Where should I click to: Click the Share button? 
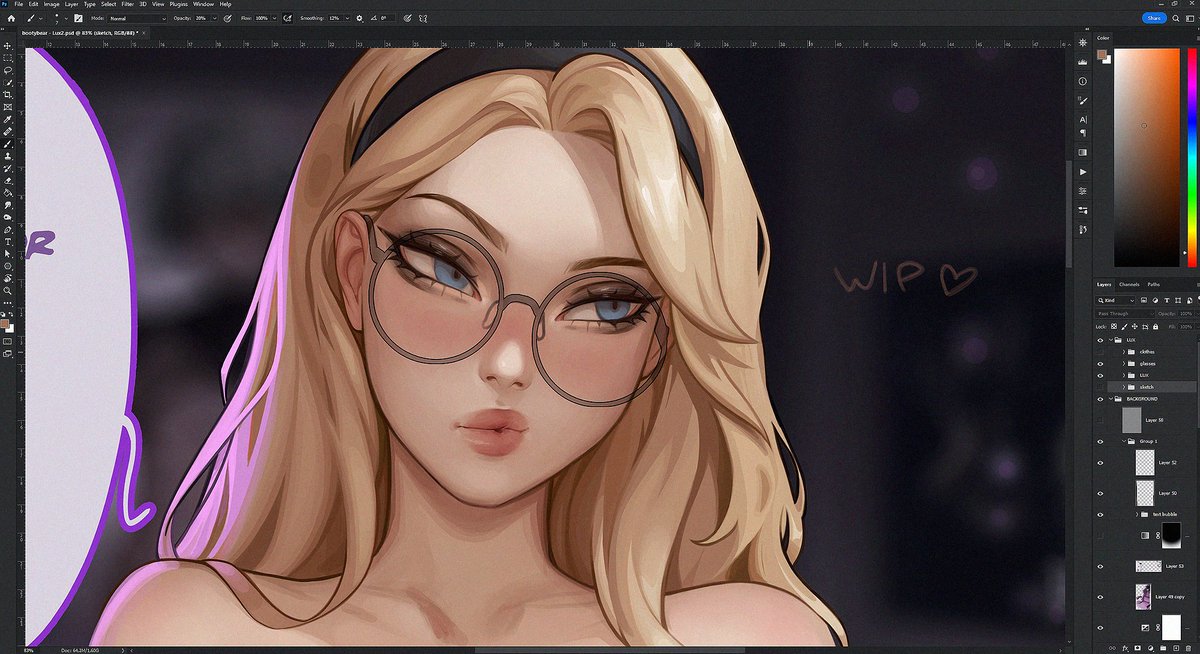[x=1155, y=18]
